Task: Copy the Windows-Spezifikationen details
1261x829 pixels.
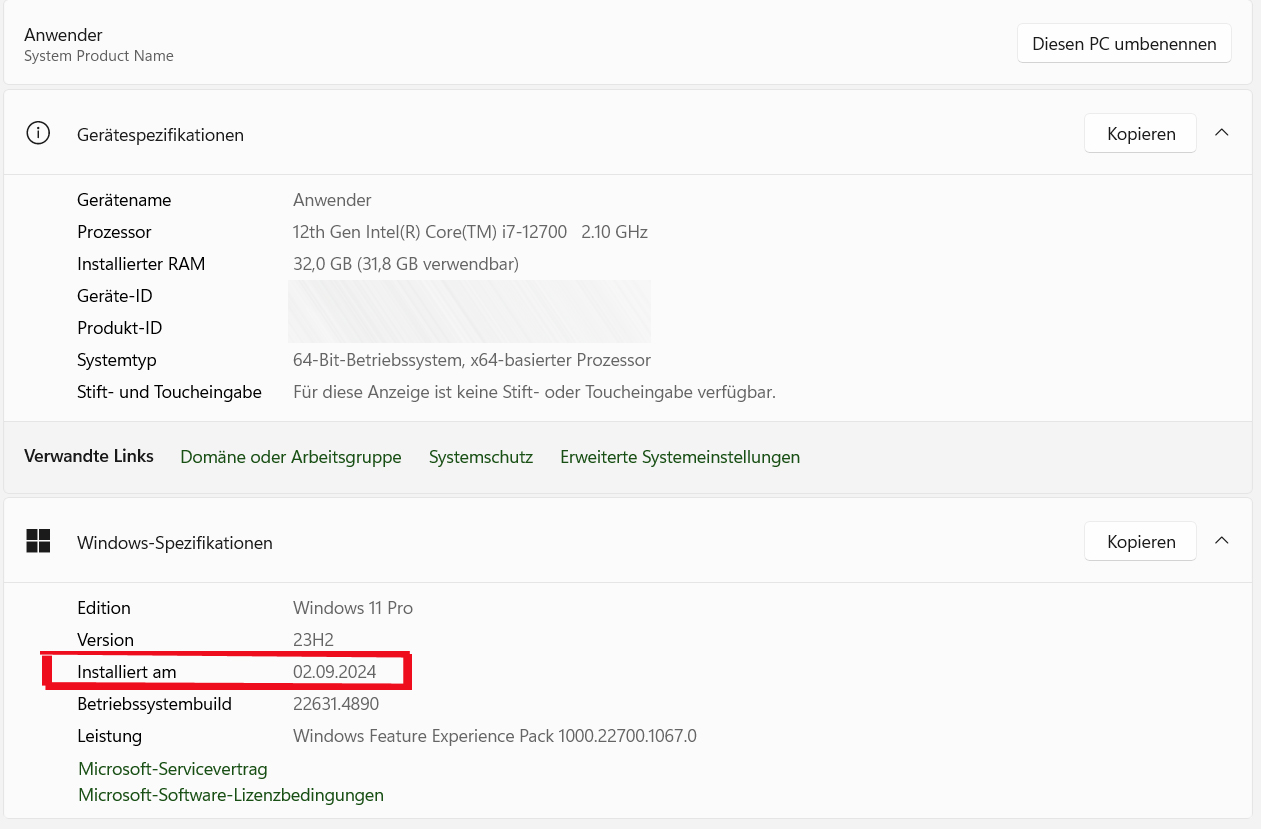Action: pyautogui.click(x=1140, y=542)
